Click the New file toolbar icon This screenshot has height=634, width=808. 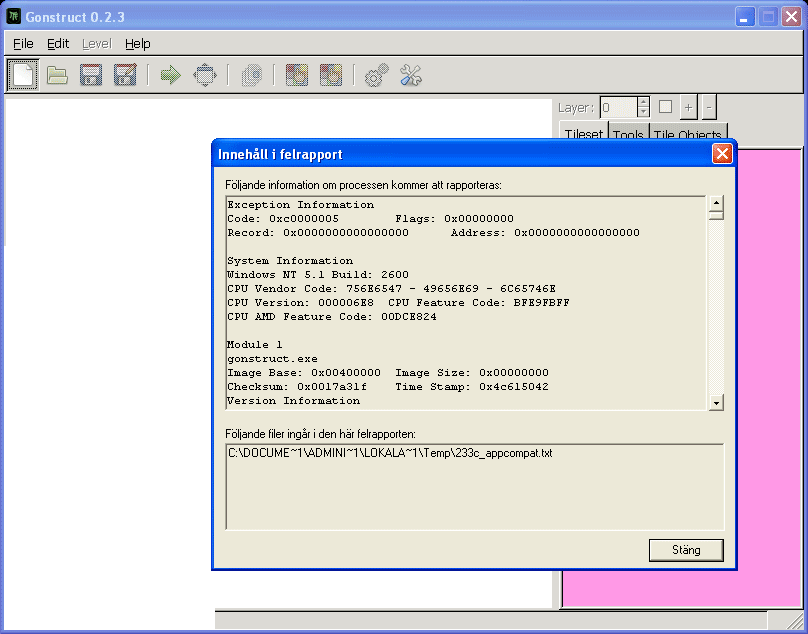(x=23, y=75)
